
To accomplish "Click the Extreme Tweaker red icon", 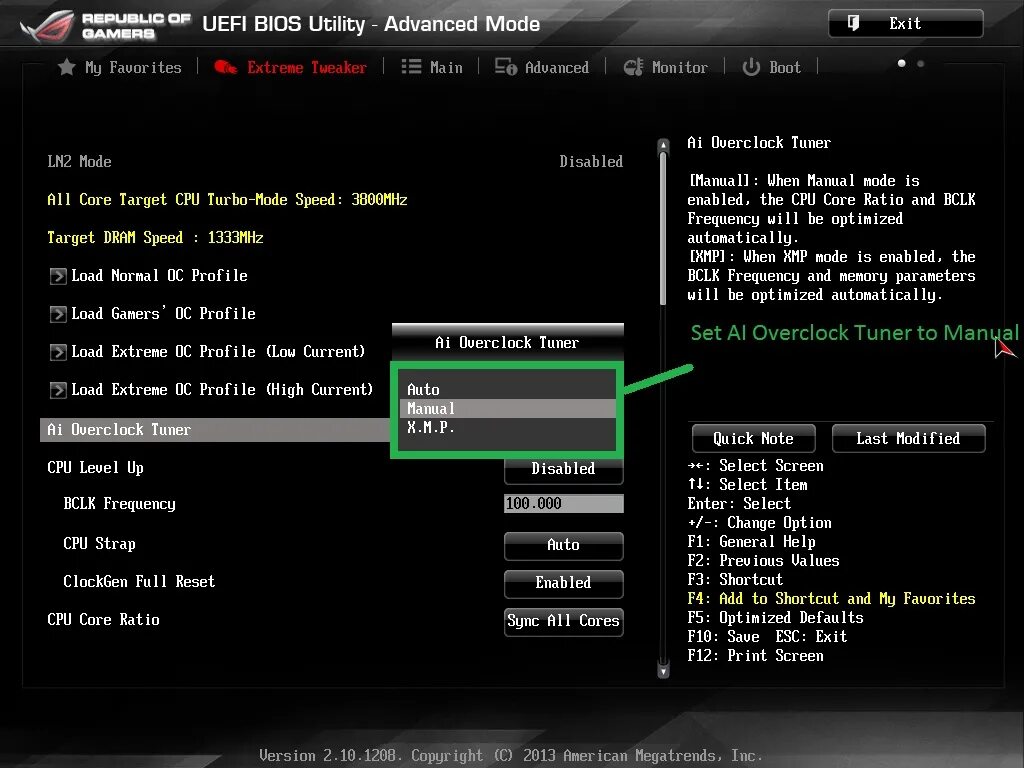I will tap(226, 67).
